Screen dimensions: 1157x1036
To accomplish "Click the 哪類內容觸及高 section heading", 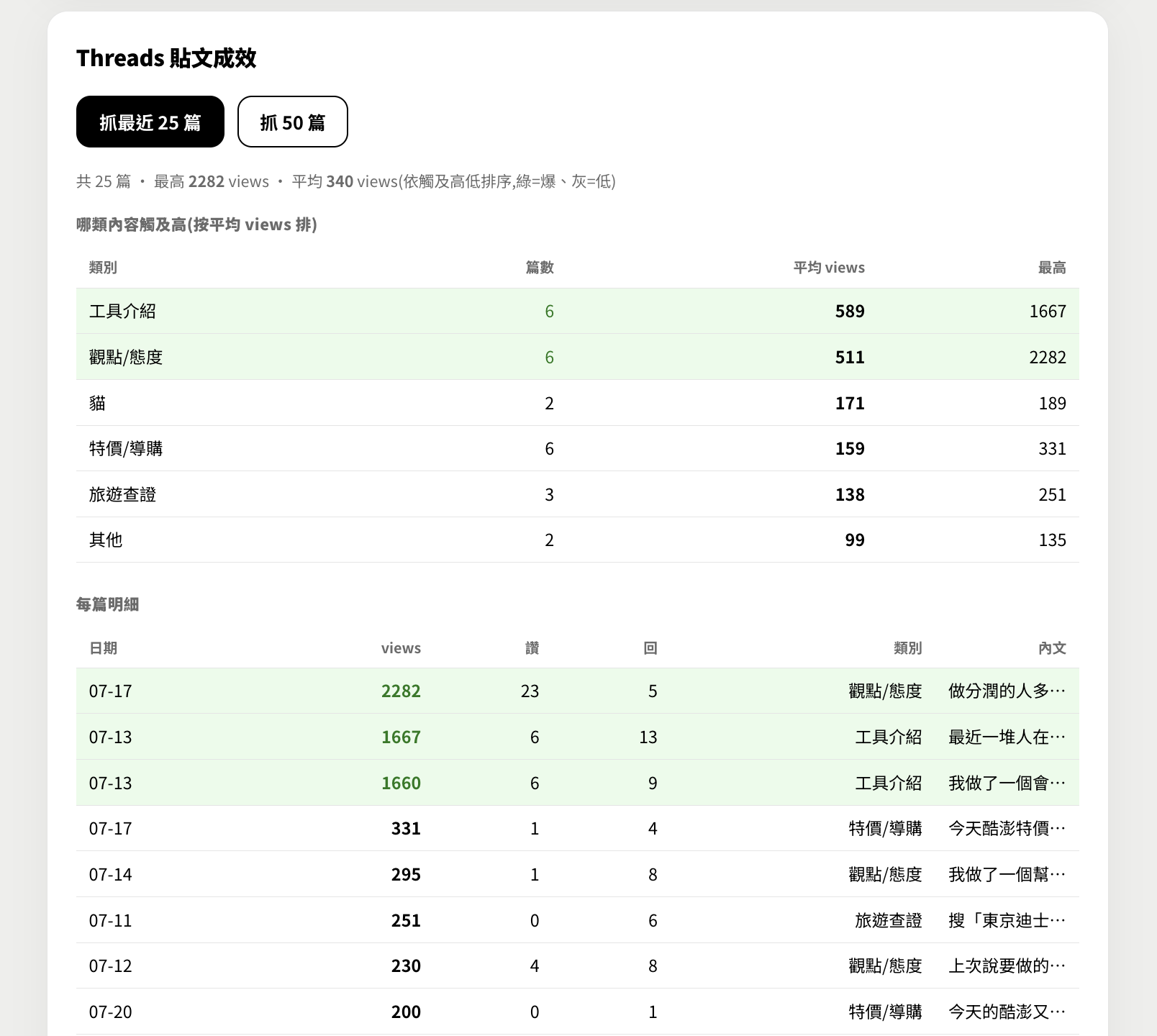I will point(196,224).
